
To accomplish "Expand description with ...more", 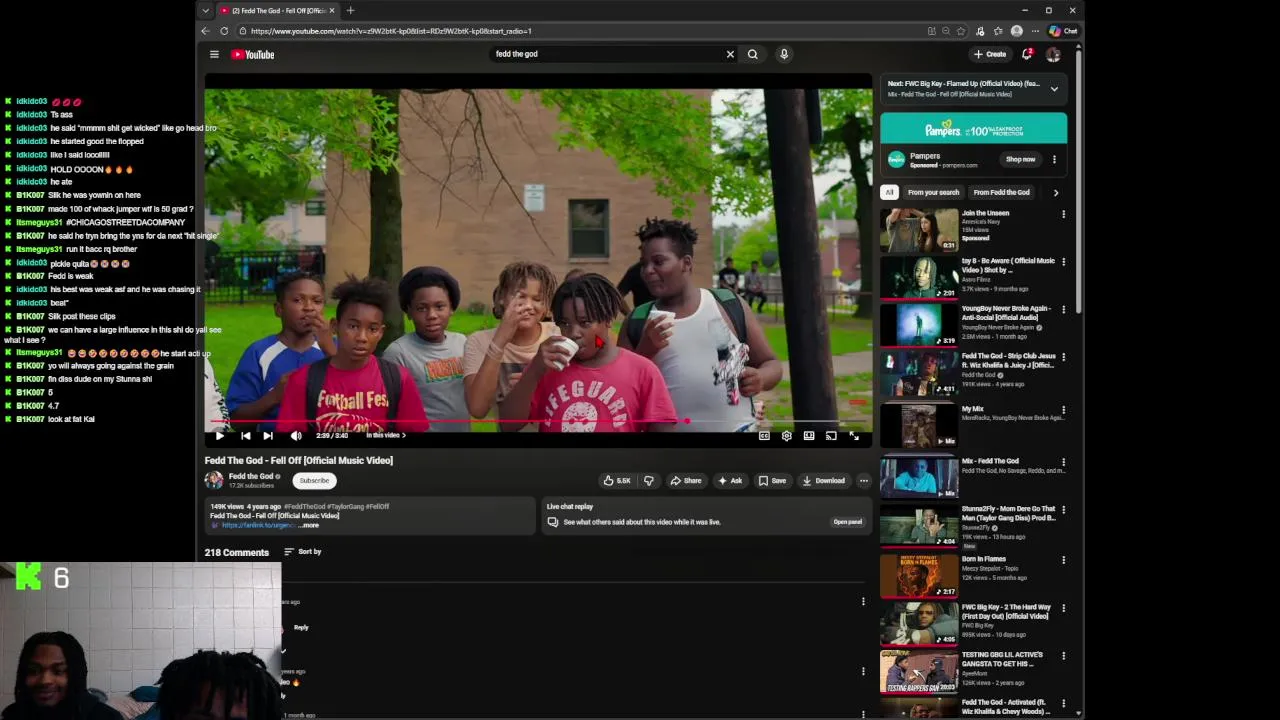I will coord(310,526).
